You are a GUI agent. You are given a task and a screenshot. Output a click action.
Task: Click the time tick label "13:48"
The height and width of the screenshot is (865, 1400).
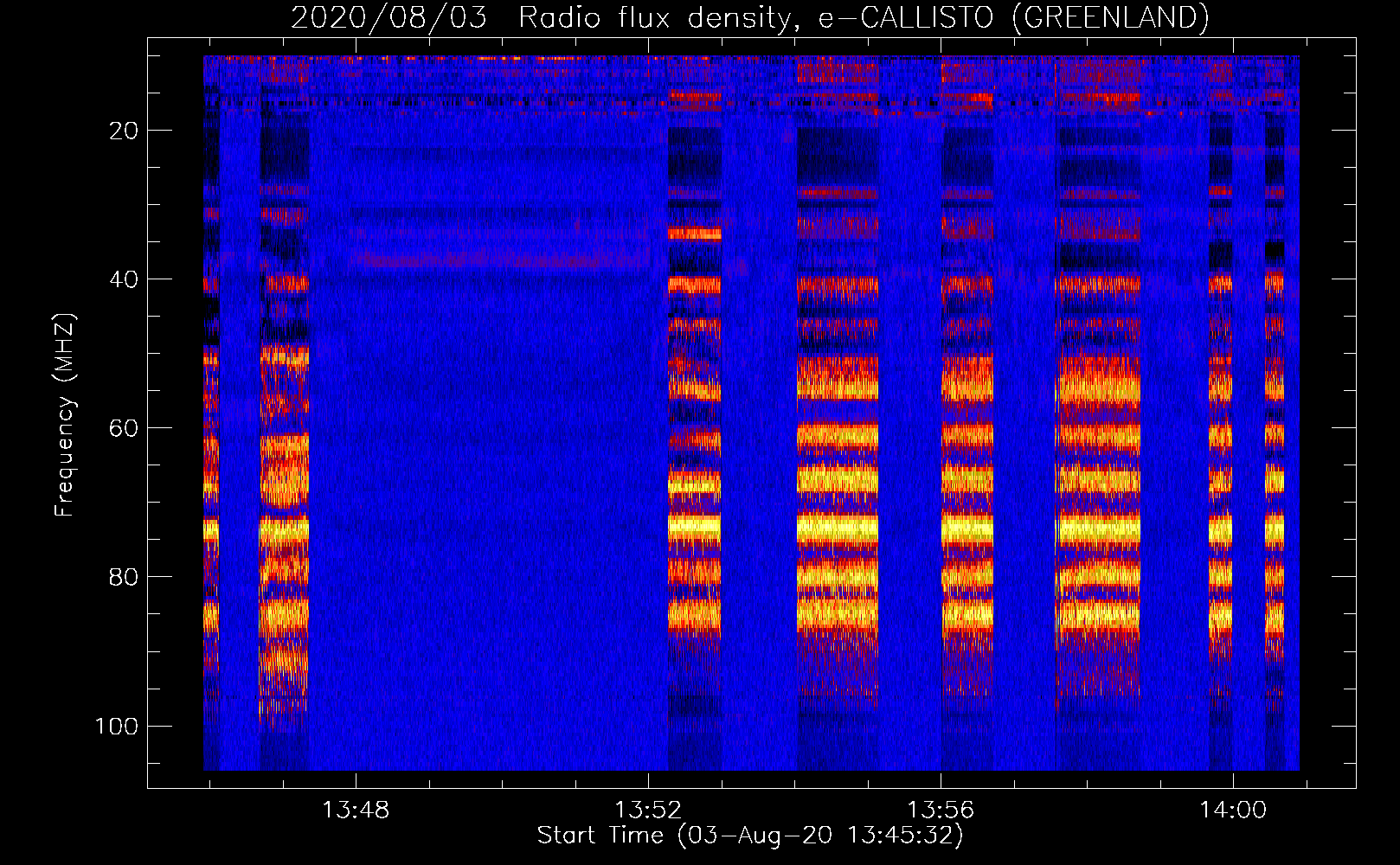pyautogui.click(x=356, y=811)
